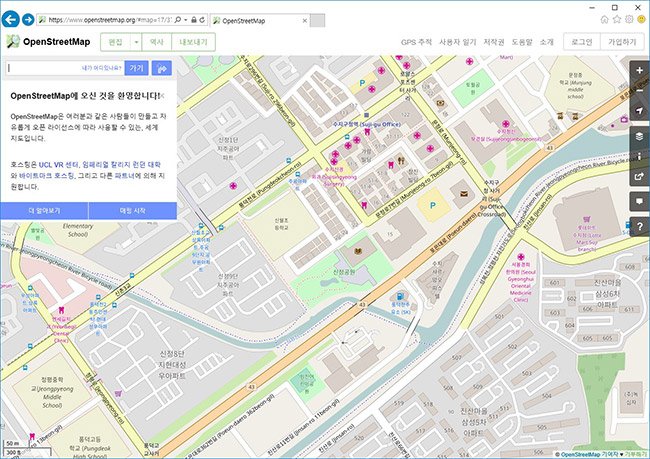Image resolution: width=650 pixels, height=459 pixels.
Task: Click the 내가 어디있나요? link
Action: coord(102,68)
